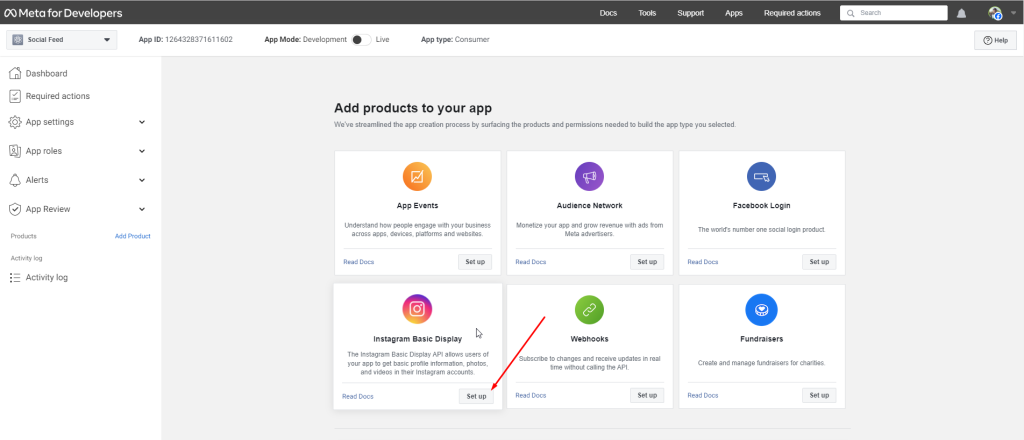The image size is (1024, 440).
Task: Open the Support menu
Action: tap(690, 13)
